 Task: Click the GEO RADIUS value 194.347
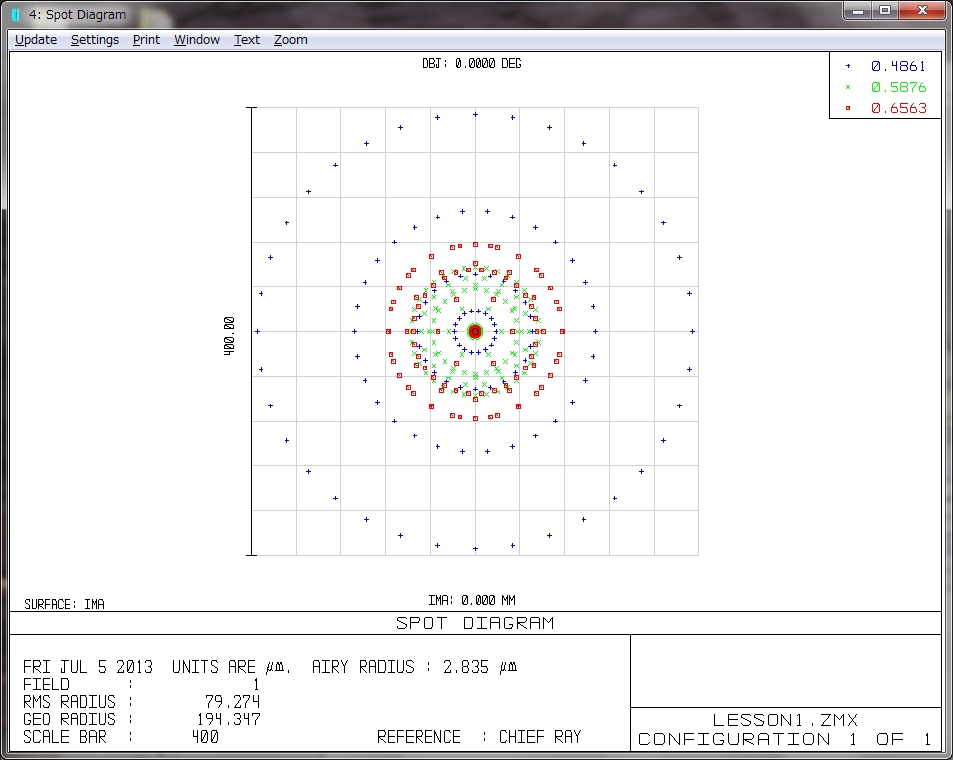click(x=229, y=720)
